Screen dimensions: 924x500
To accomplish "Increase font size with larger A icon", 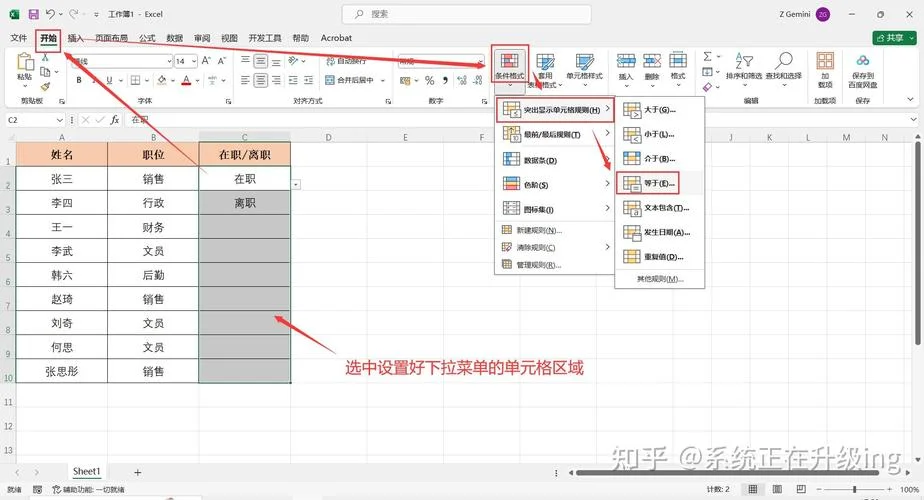I will tap(206, 61).
